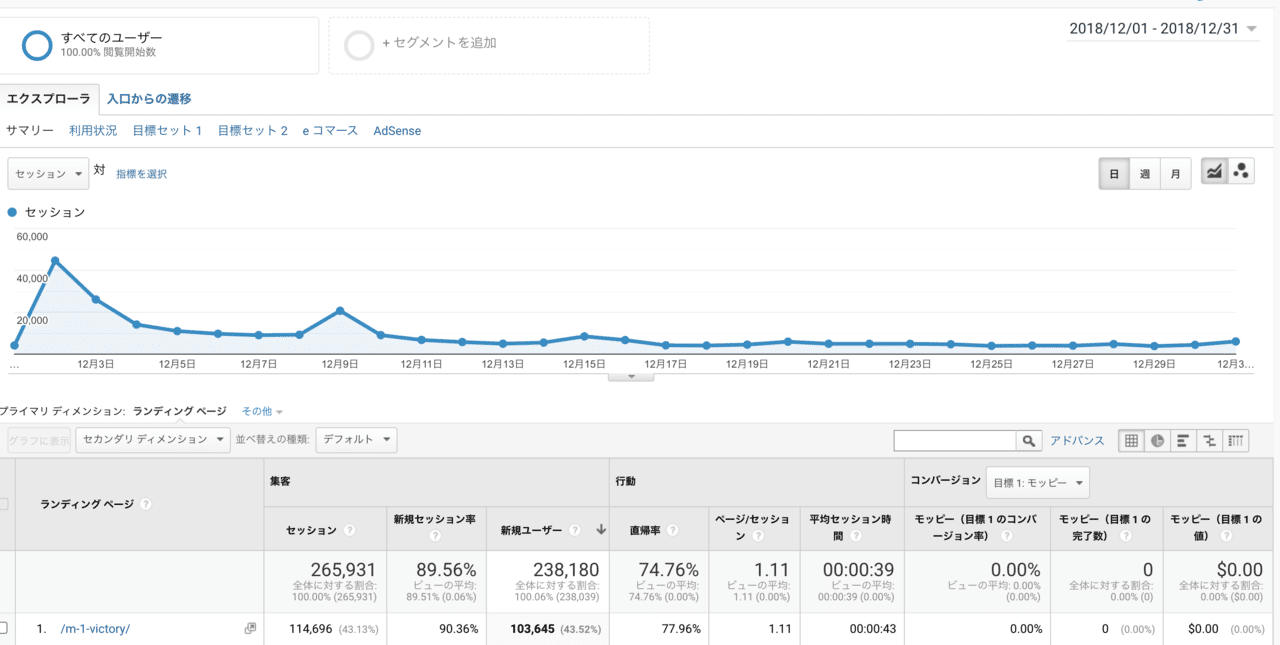Image resolution: width=1280 pixels, height=645 pixels.
Task: Click the peak data point near 12月2日
Action: (x=55, y=260)
